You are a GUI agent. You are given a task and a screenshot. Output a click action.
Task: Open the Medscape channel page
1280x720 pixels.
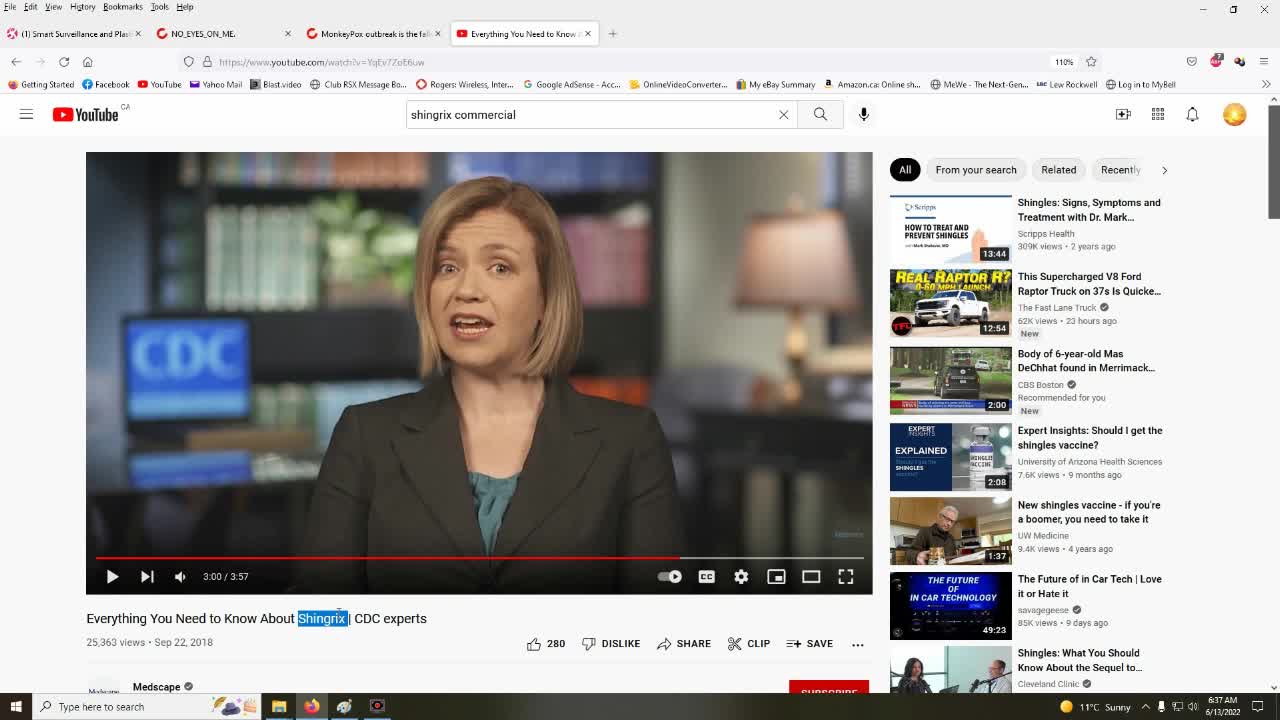coord(157,687)
